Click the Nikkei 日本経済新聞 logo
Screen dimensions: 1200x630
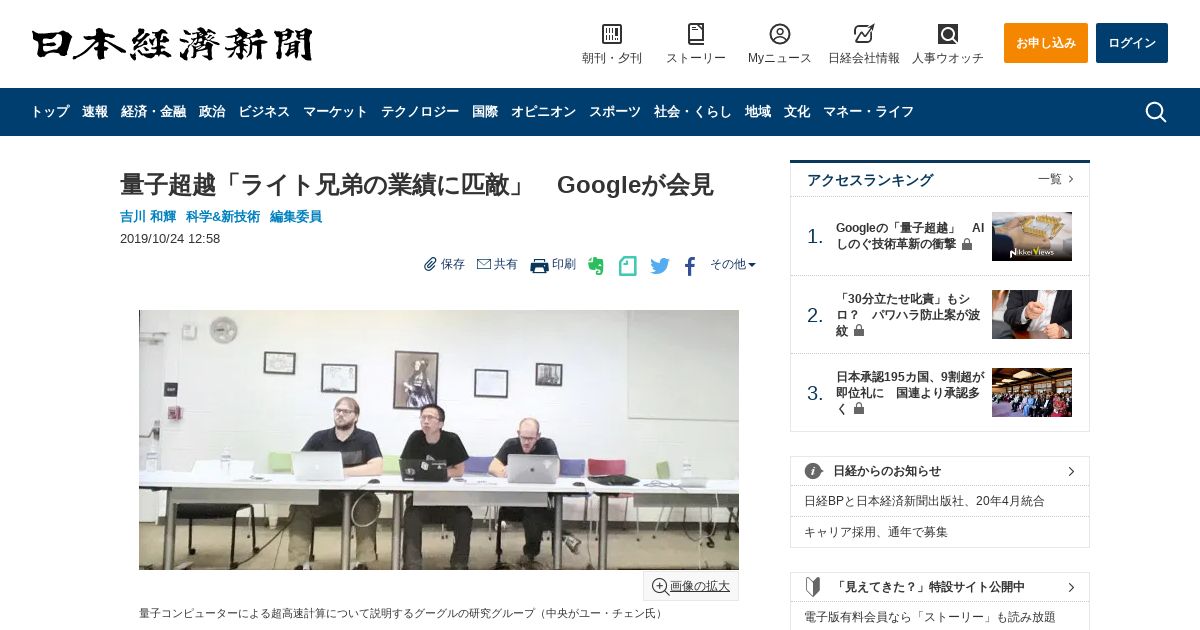(x=172, y=44)
